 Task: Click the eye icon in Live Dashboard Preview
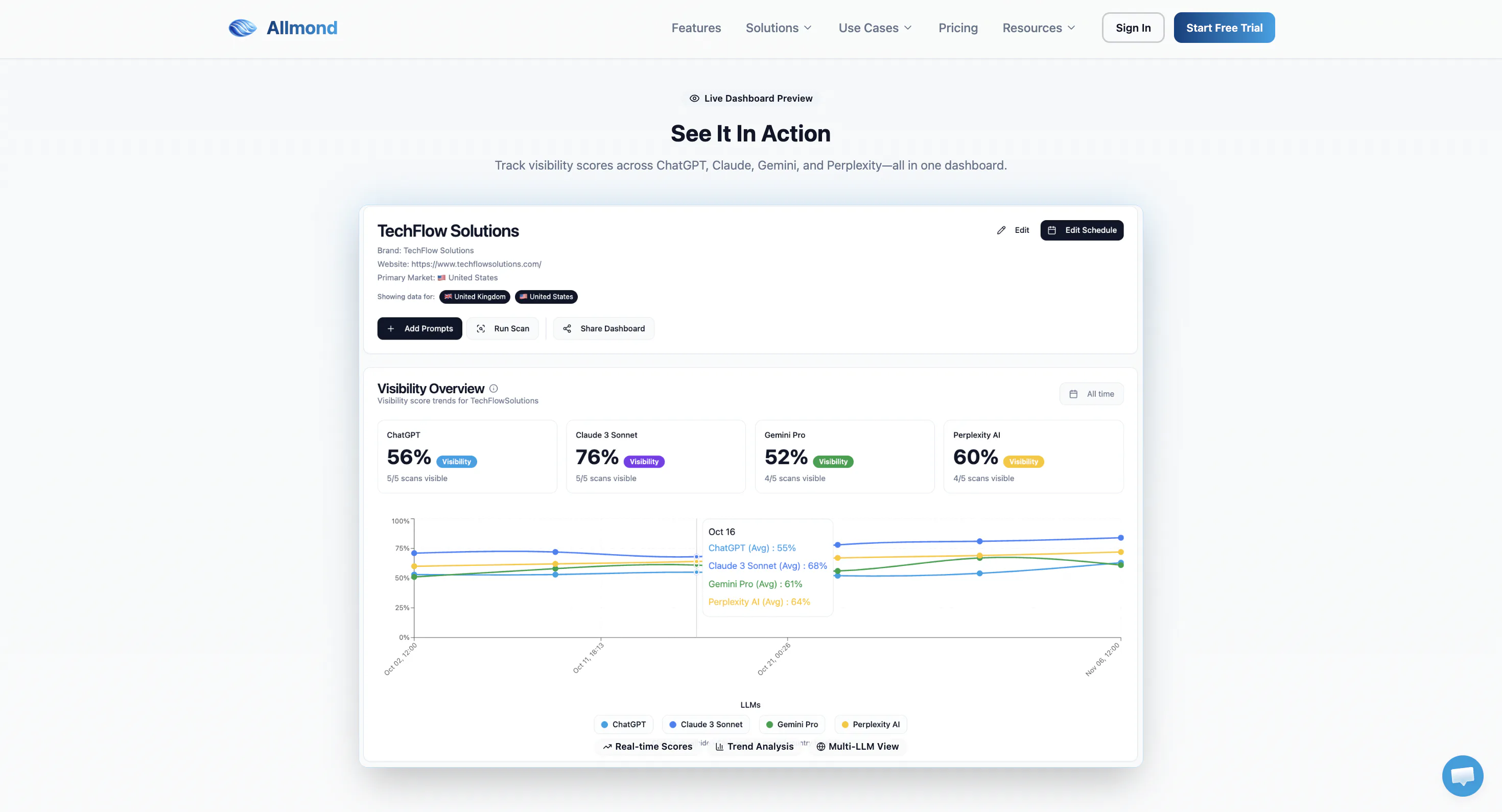pyautogui.click(x=694, y=99)
